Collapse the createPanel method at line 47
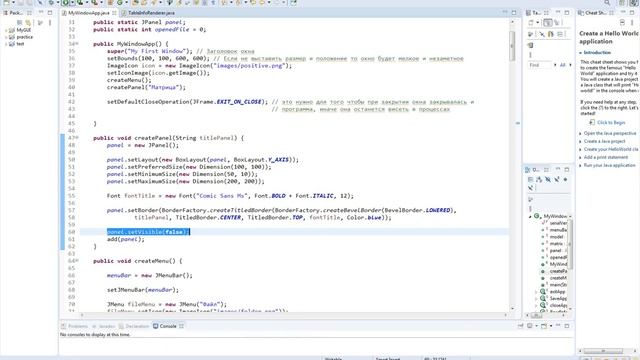640x360 pixels. point(77,138)
